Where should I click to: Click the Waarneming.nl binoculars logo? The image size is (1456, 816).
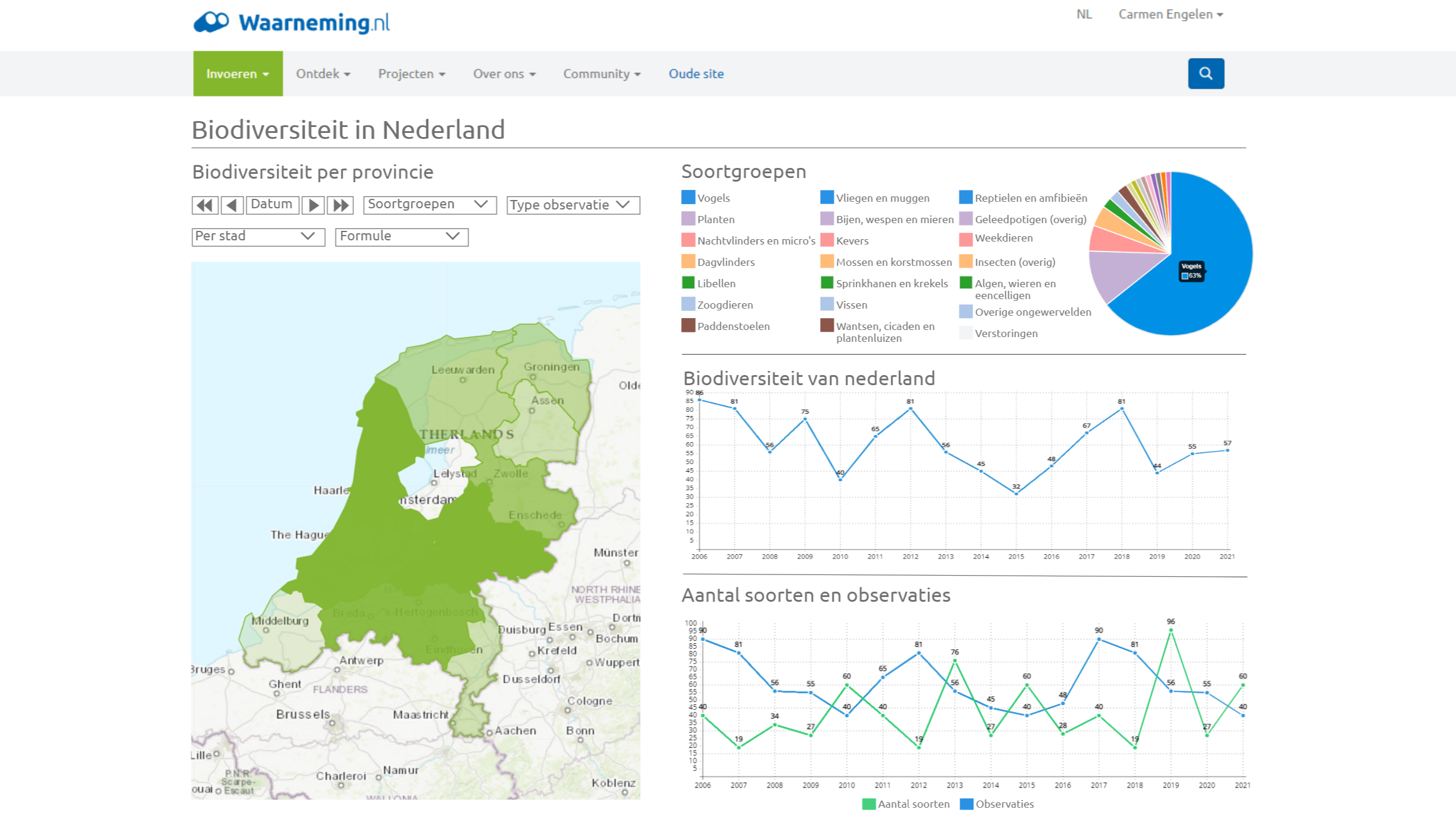[x=211, y=23]
